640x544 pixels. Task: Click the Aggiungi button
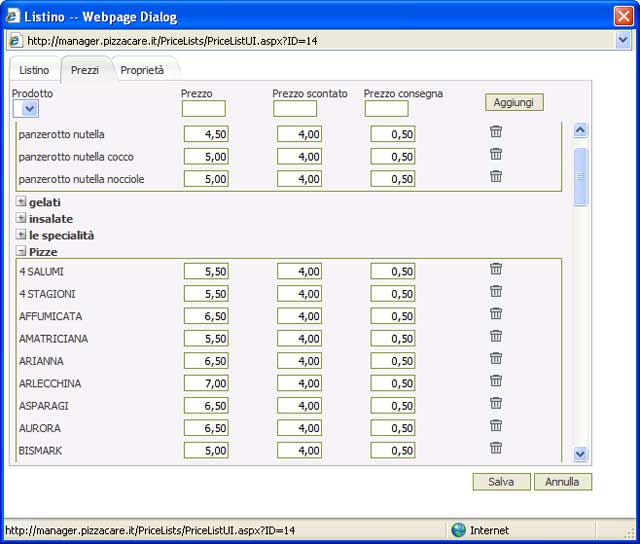[x=514, y=102]
